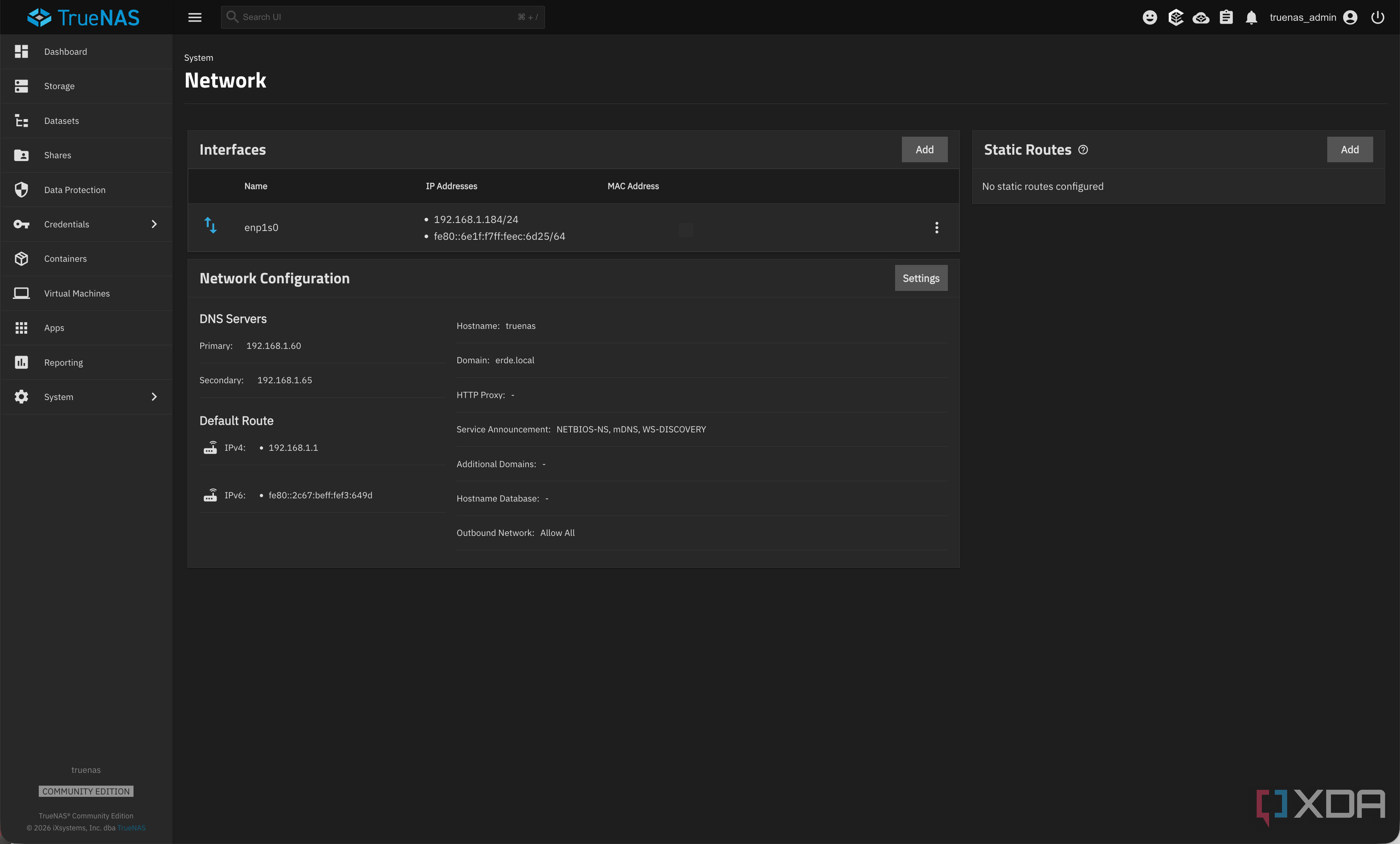This screenshot has width=1400, height=844.
Task: Click the Search UI input field
Action: pos(383,17)
